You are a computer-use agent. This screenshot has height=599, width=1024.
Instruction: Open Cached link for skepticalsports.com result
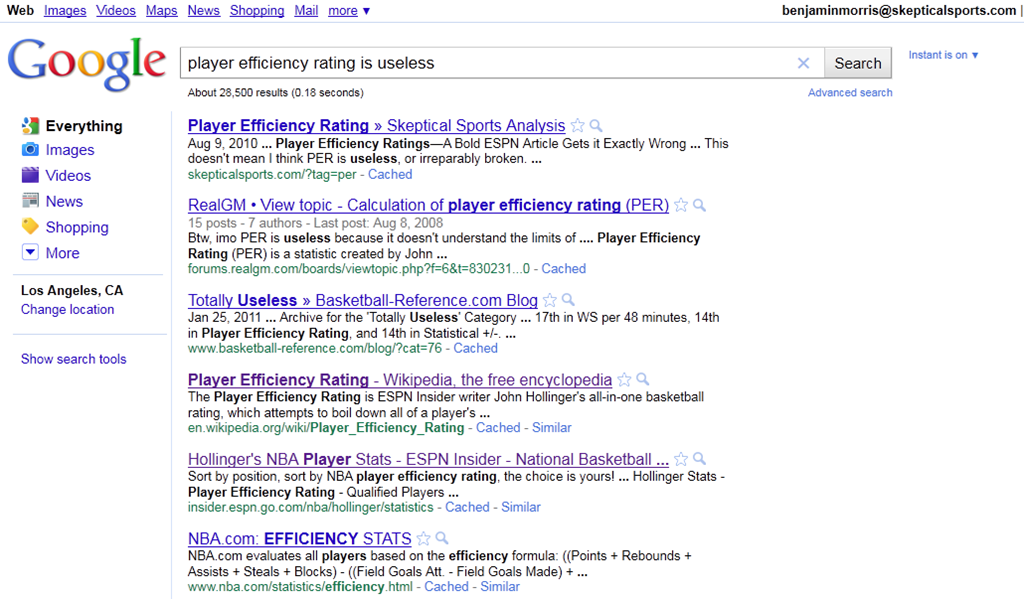(390, 174)
